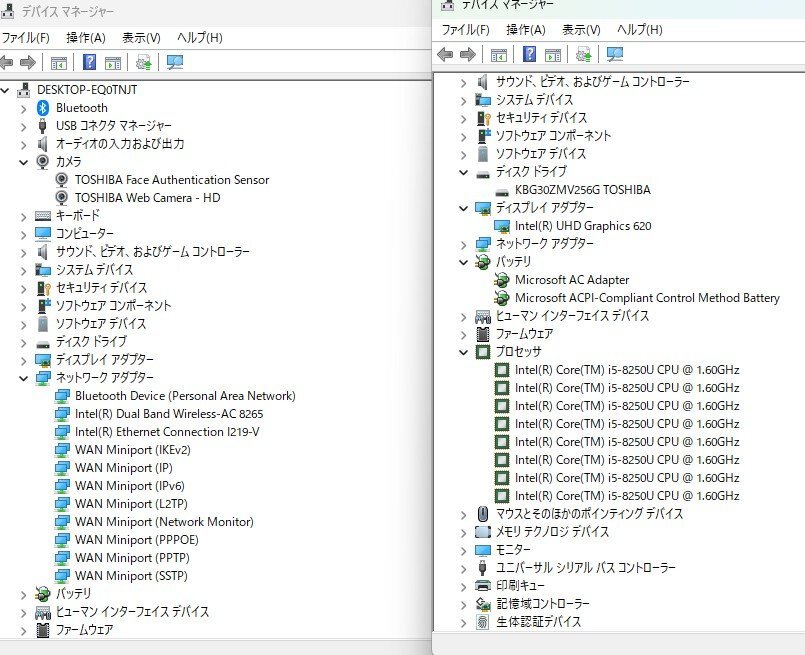Expand モニター category in right window
The height and width of the screenshot is (655, 805).
464,551
